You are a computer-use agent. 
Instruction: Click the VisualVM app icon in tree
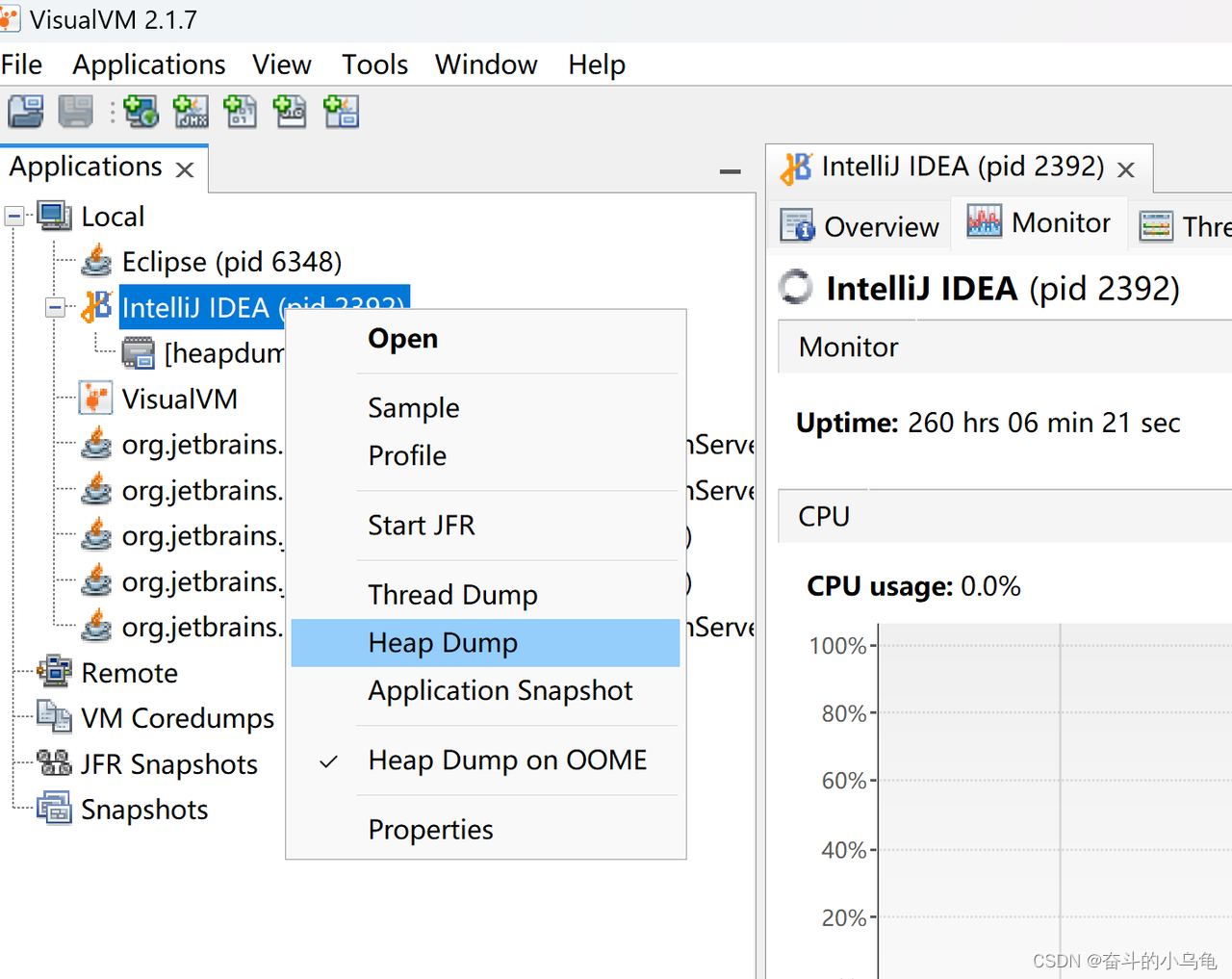(95, 399)
